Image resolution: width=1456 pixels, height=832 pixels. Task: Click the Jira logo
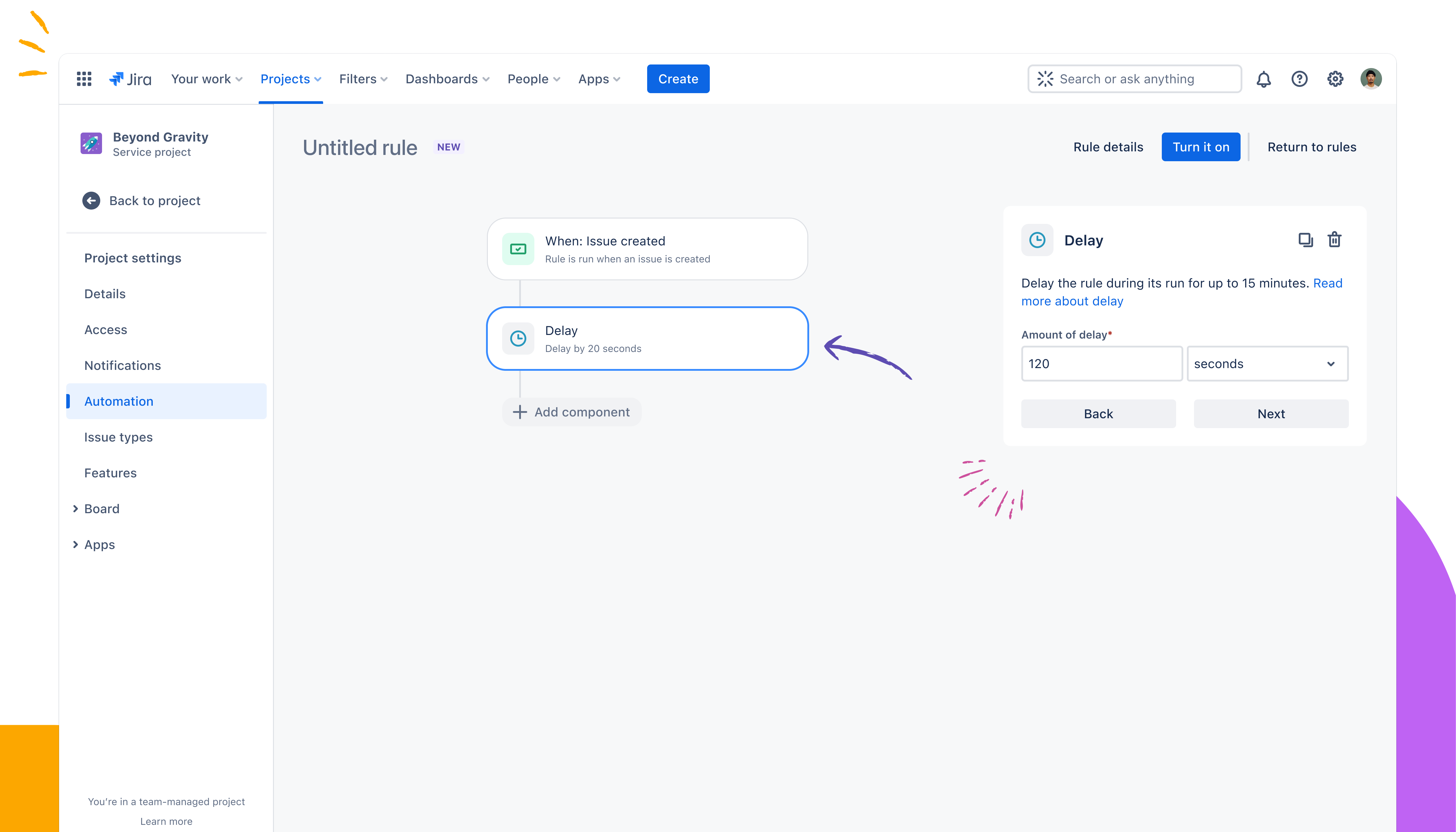pos(130,79)
